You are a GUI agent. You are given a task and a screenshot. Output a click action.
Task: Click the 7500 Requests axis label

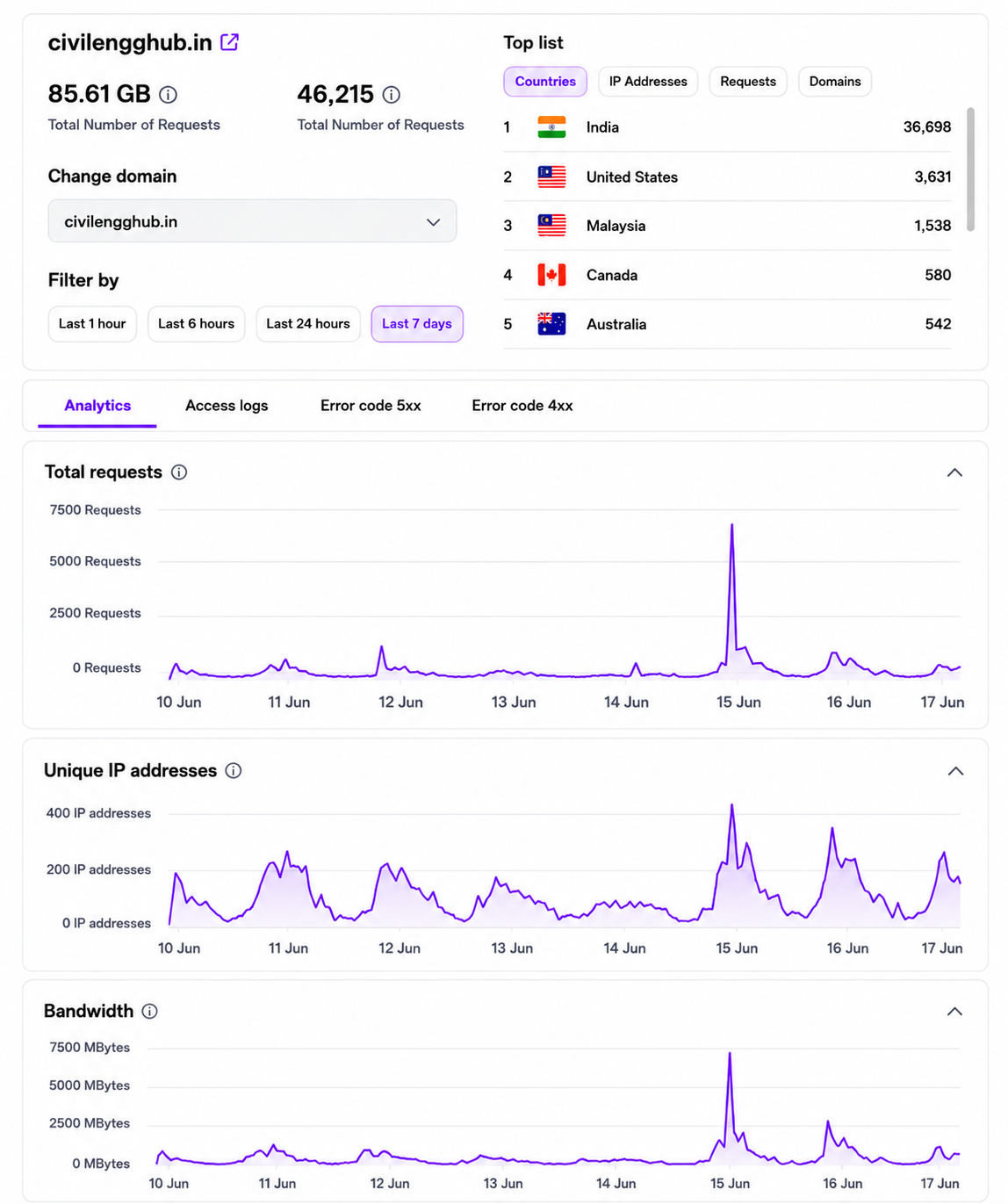(x=95, y=509)
